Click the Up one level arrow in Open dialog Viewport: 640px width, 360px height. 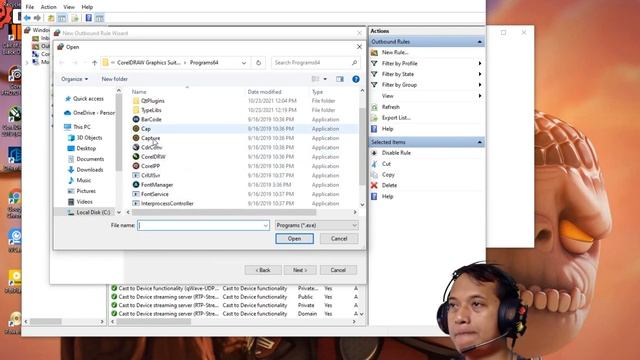[94, 63]
